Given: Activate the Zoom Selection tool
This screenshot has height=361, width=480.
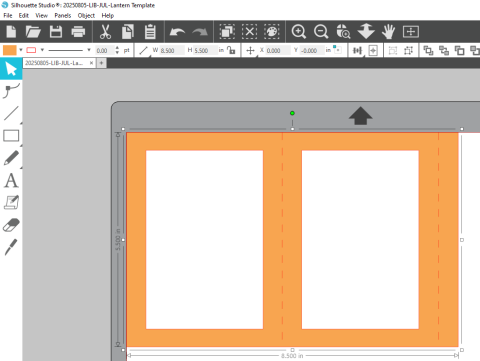Looking at the screenshot, I should tap(343, 32).
